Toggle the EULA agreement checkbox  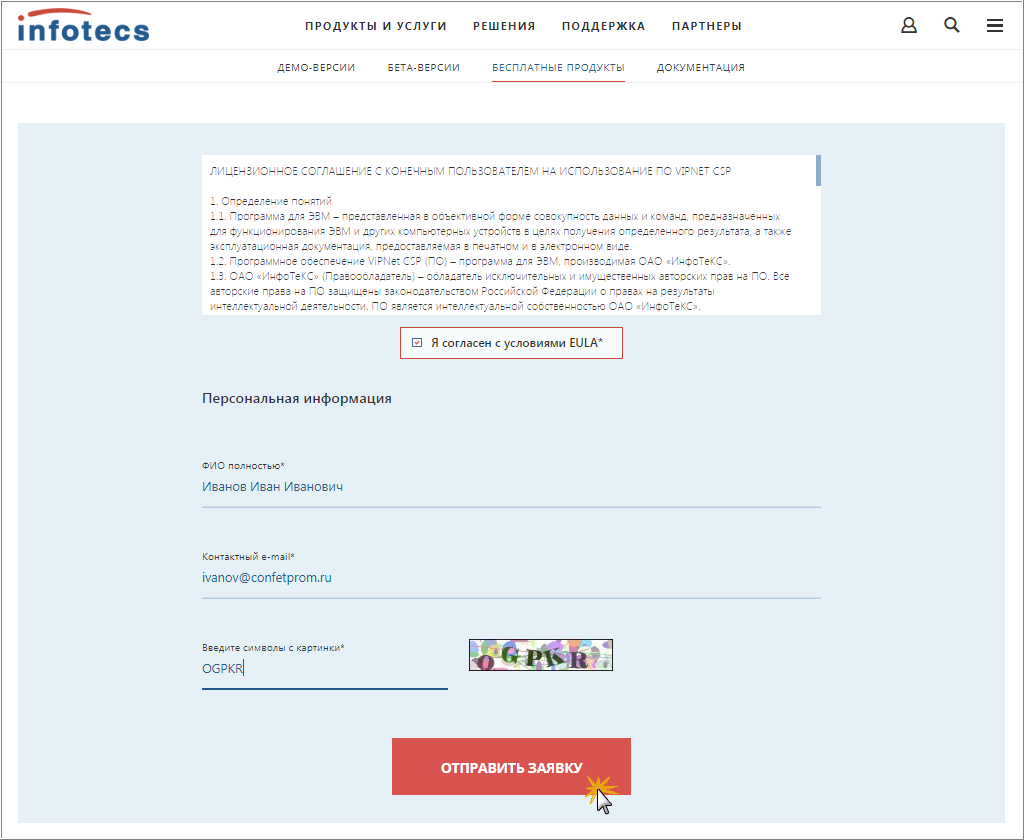click(417, 343)
